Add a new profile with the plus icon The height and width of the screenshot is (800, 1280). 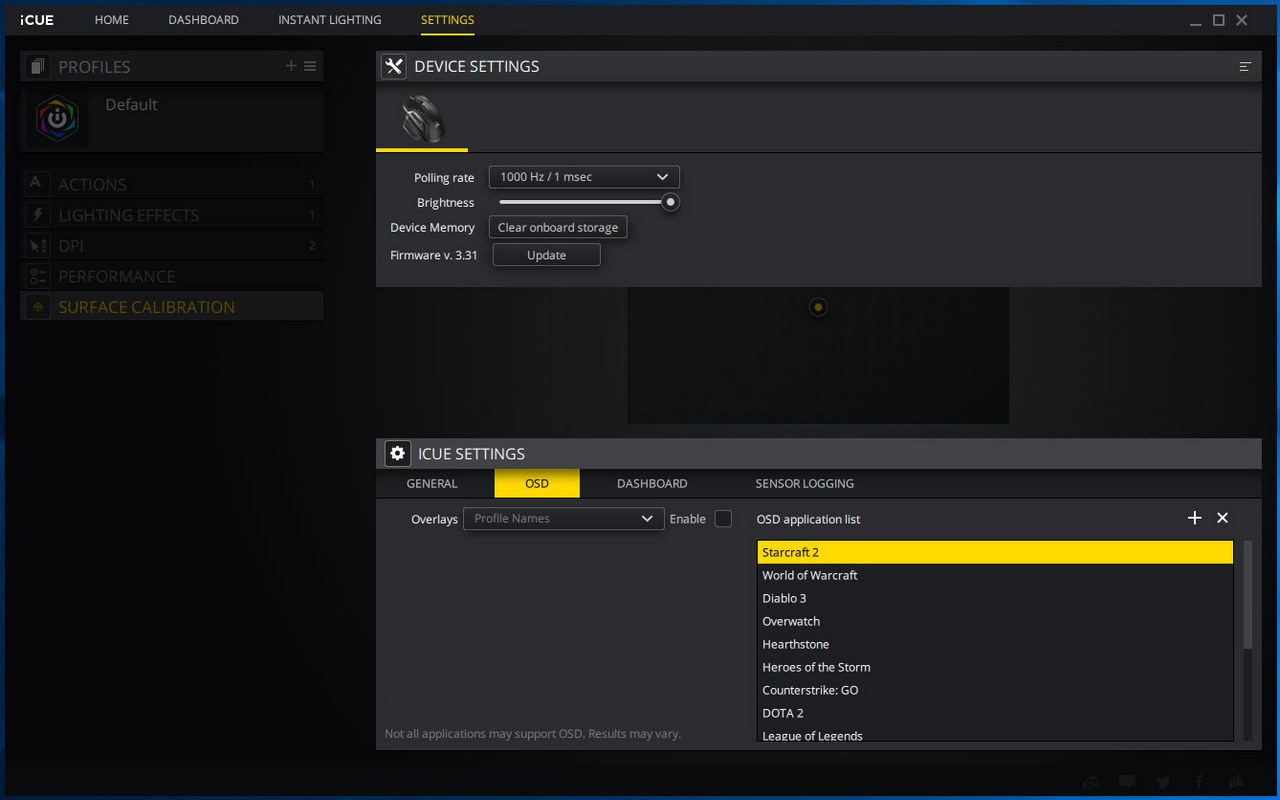291,66
